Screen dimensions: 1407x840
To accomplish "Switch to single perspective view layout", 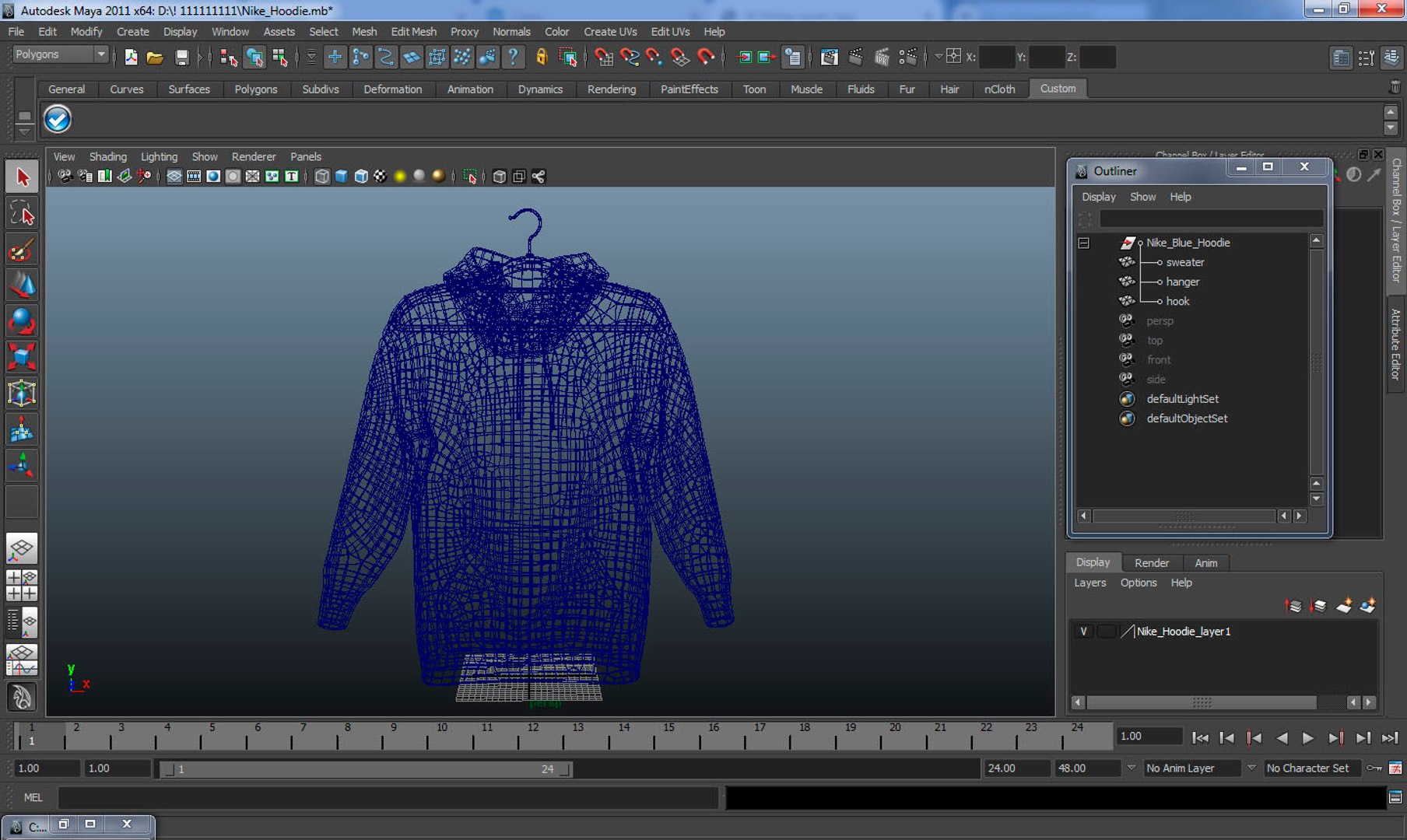I will tap(22, 548).
